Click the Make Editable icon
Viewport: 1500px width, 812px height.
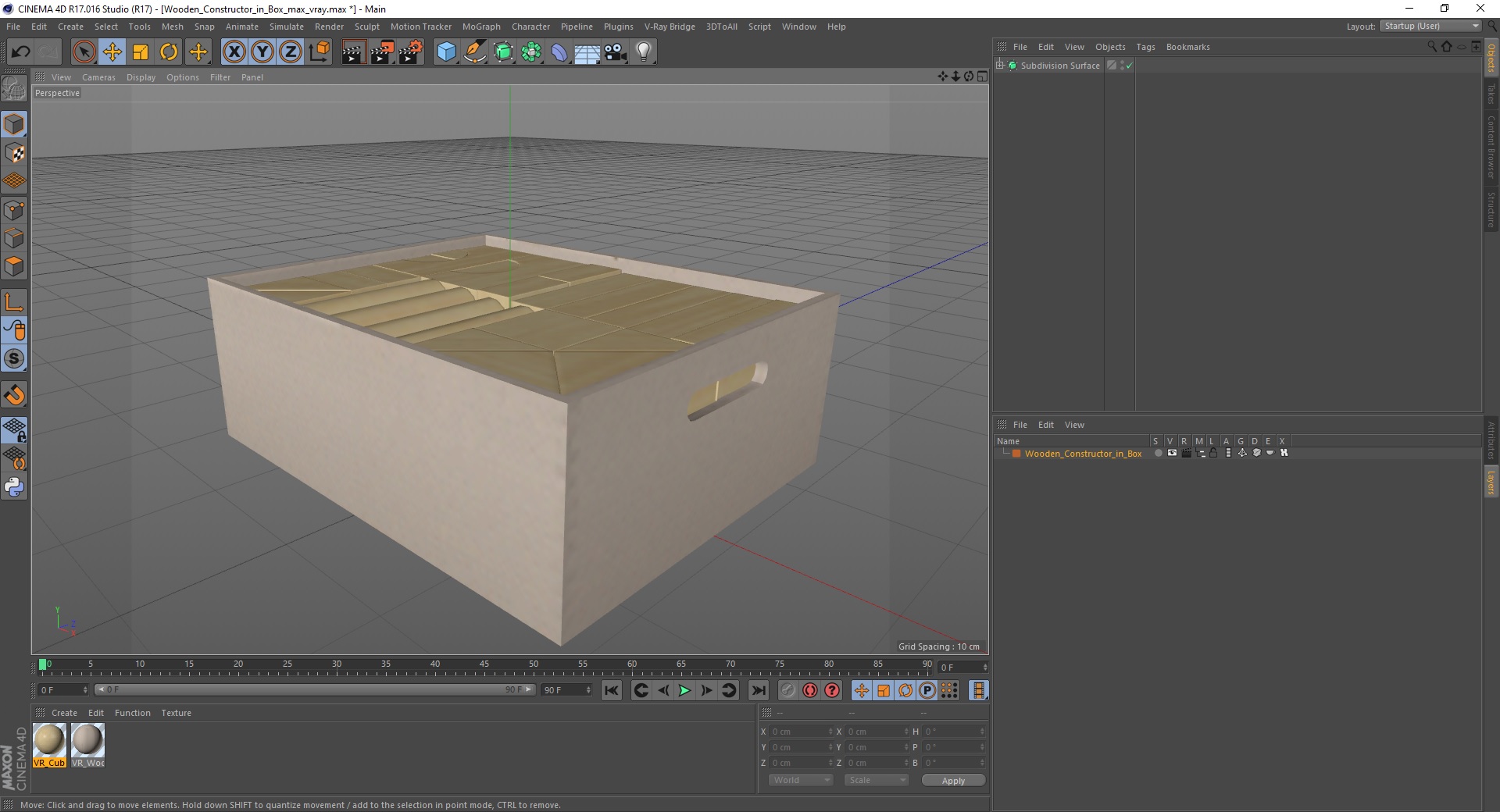(x=14, y=89)
